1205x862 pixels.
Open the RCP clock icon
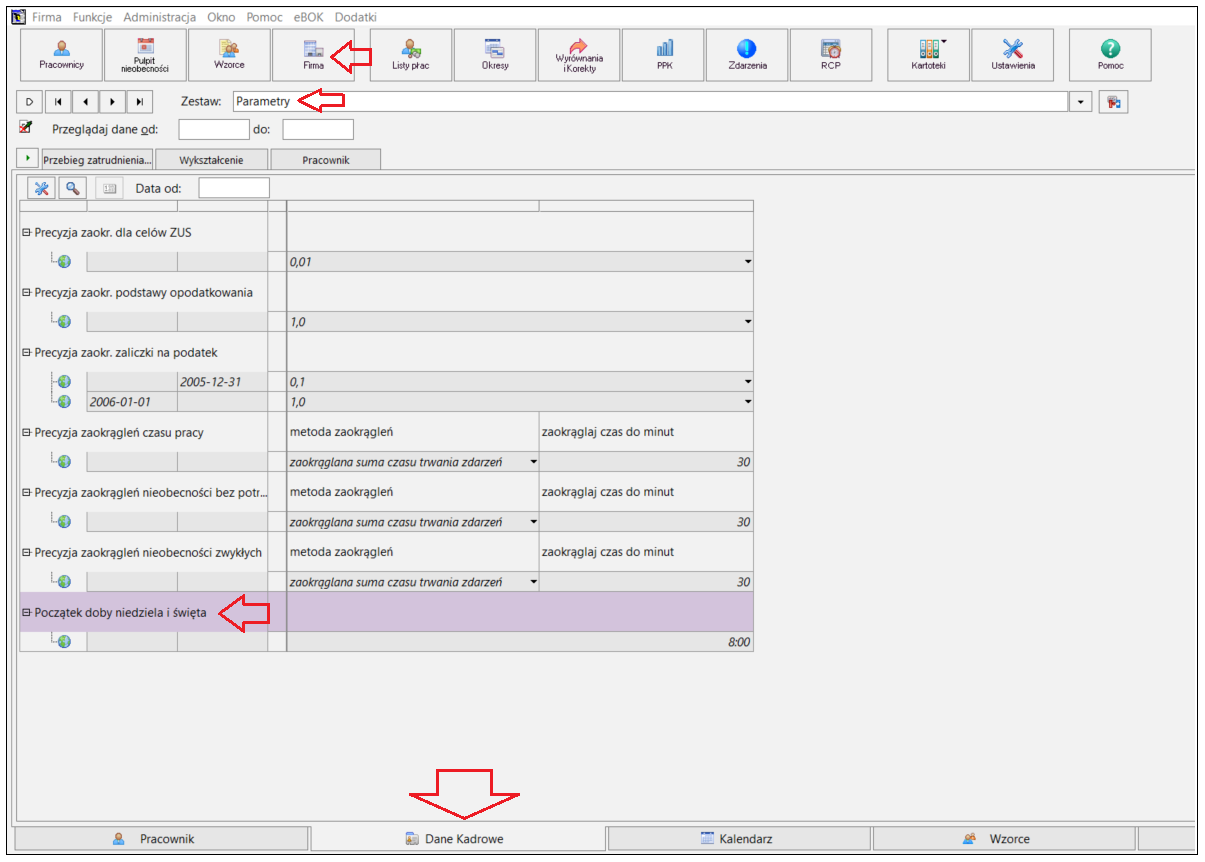tap(831, 47)
